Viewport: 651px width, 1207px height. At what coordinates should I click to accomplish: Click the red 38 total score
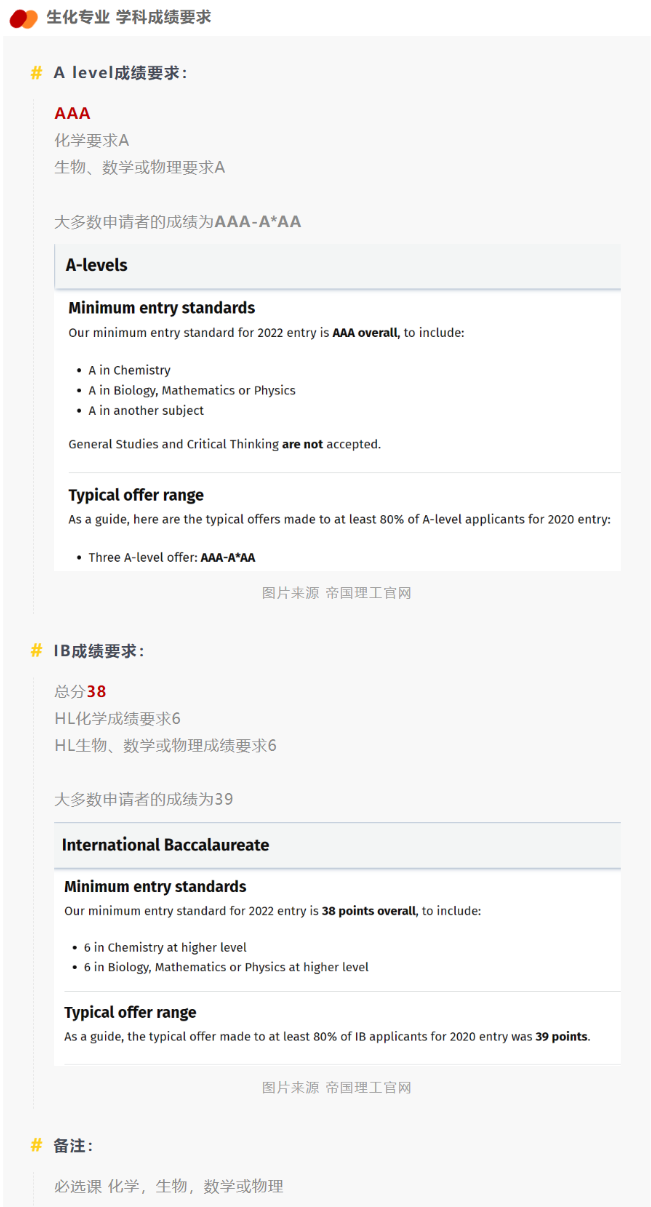pyautogui.click(x=96, y=691)
